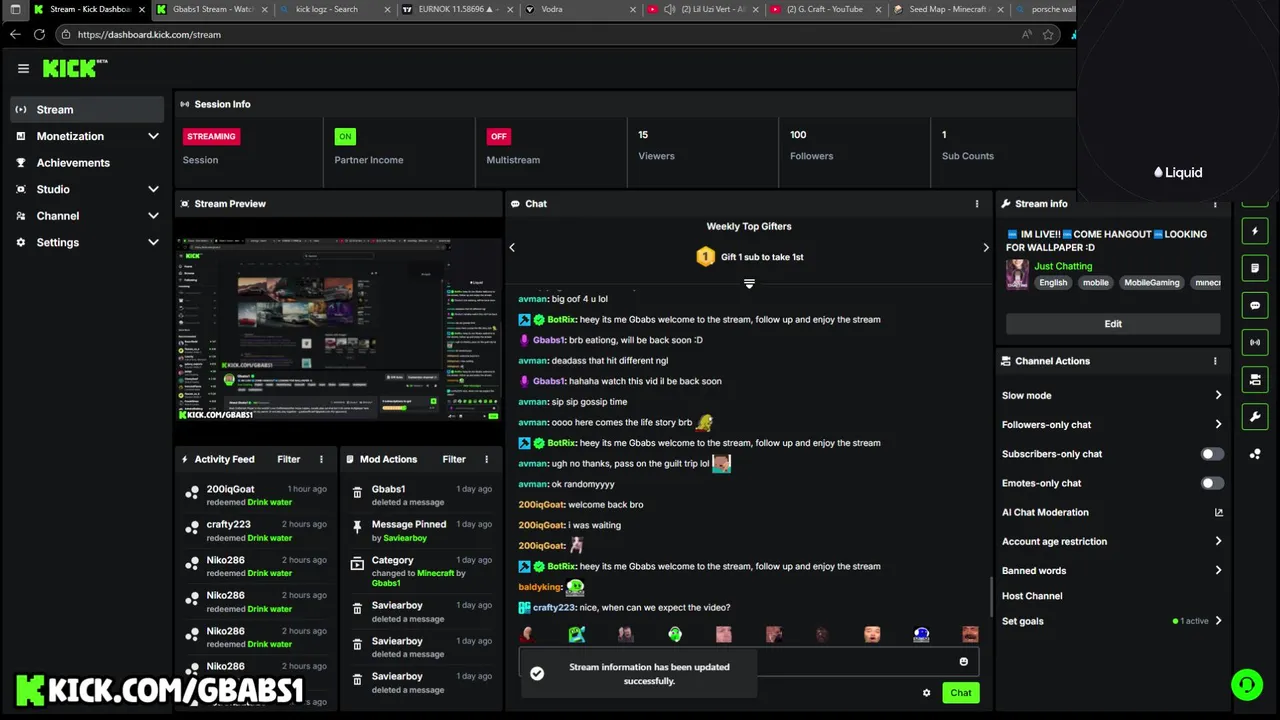Open the lightning bolt quick actions panel icon

point(1255,231)
